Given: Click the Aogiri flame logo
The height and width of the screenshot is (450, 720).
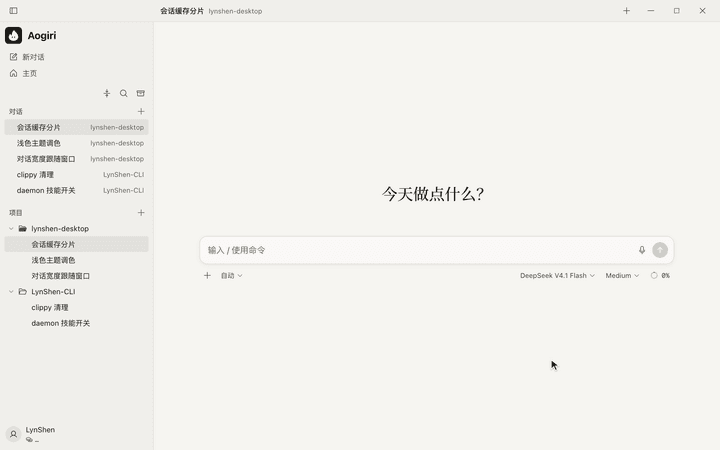Looking at the screenshot, I should 13,35.
